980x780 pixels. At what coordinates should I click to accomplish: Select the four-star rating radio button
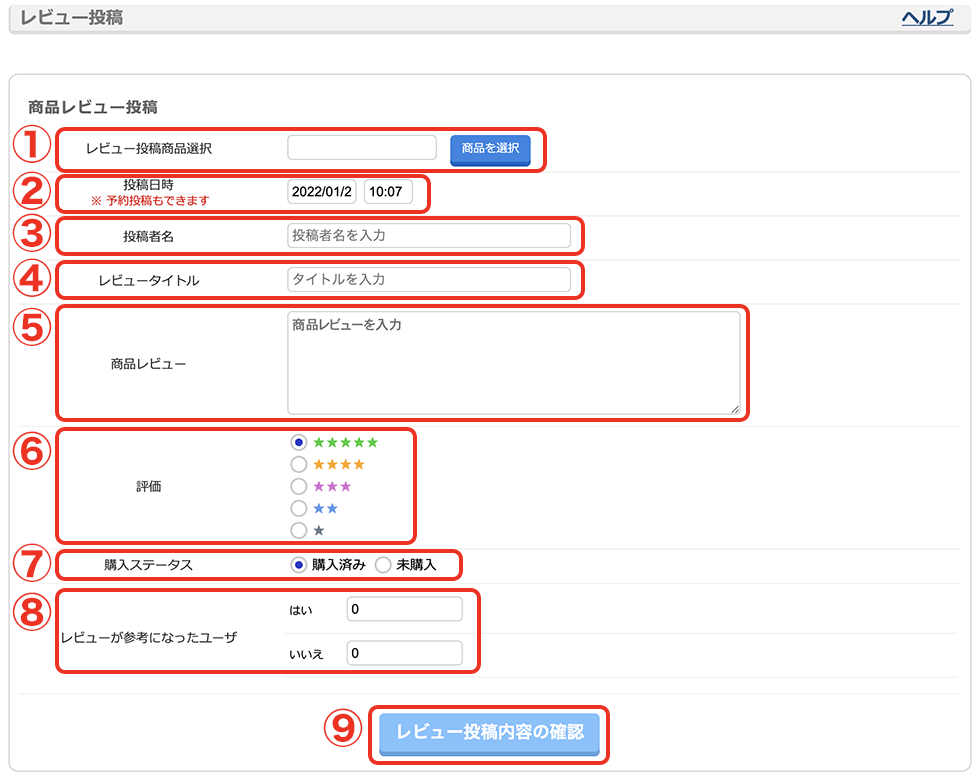(x=299, y=464)
